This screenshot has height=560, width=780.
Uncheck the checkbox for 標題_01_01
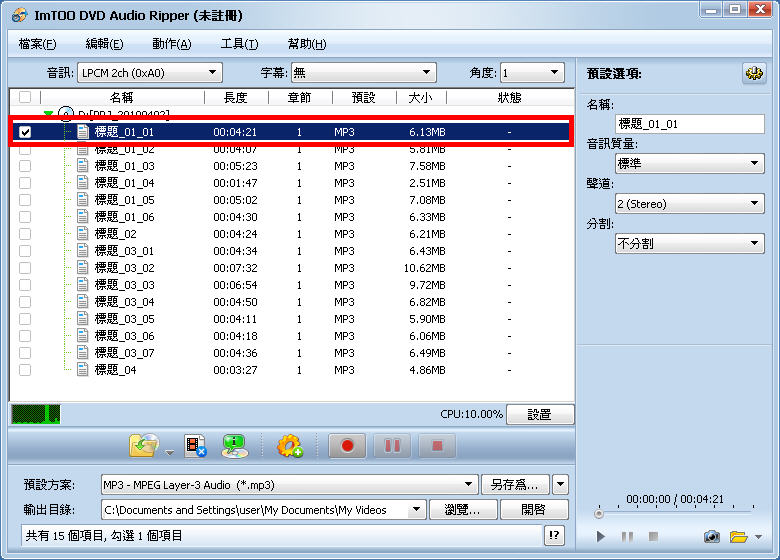[25, 132]
